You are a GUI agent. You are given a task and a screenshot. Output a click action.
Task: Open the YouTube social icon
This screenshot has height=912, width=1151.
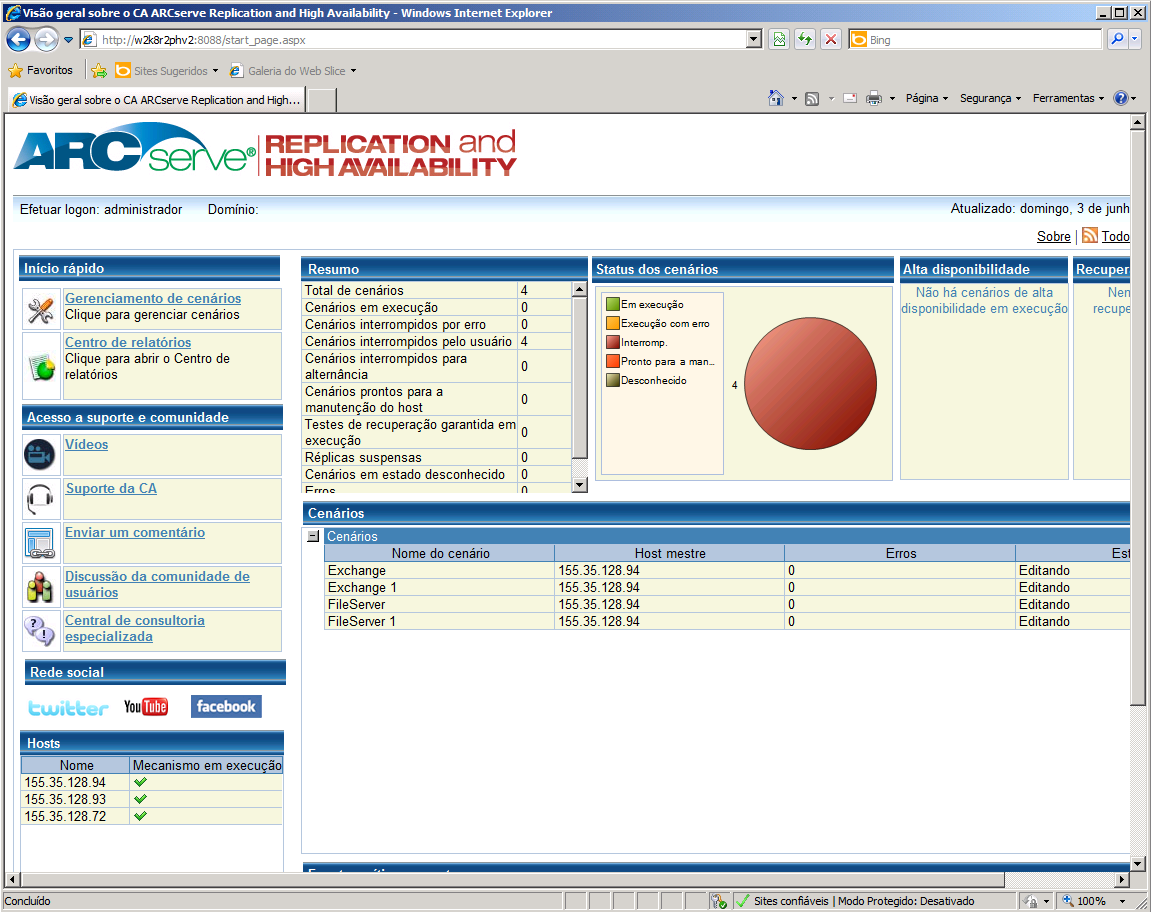point(146,707)
